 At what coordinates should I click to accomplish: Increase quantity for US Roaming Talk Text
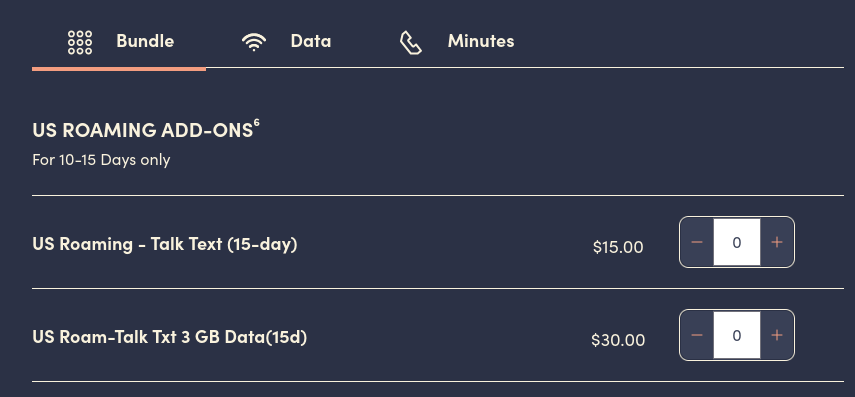point(777,242)
